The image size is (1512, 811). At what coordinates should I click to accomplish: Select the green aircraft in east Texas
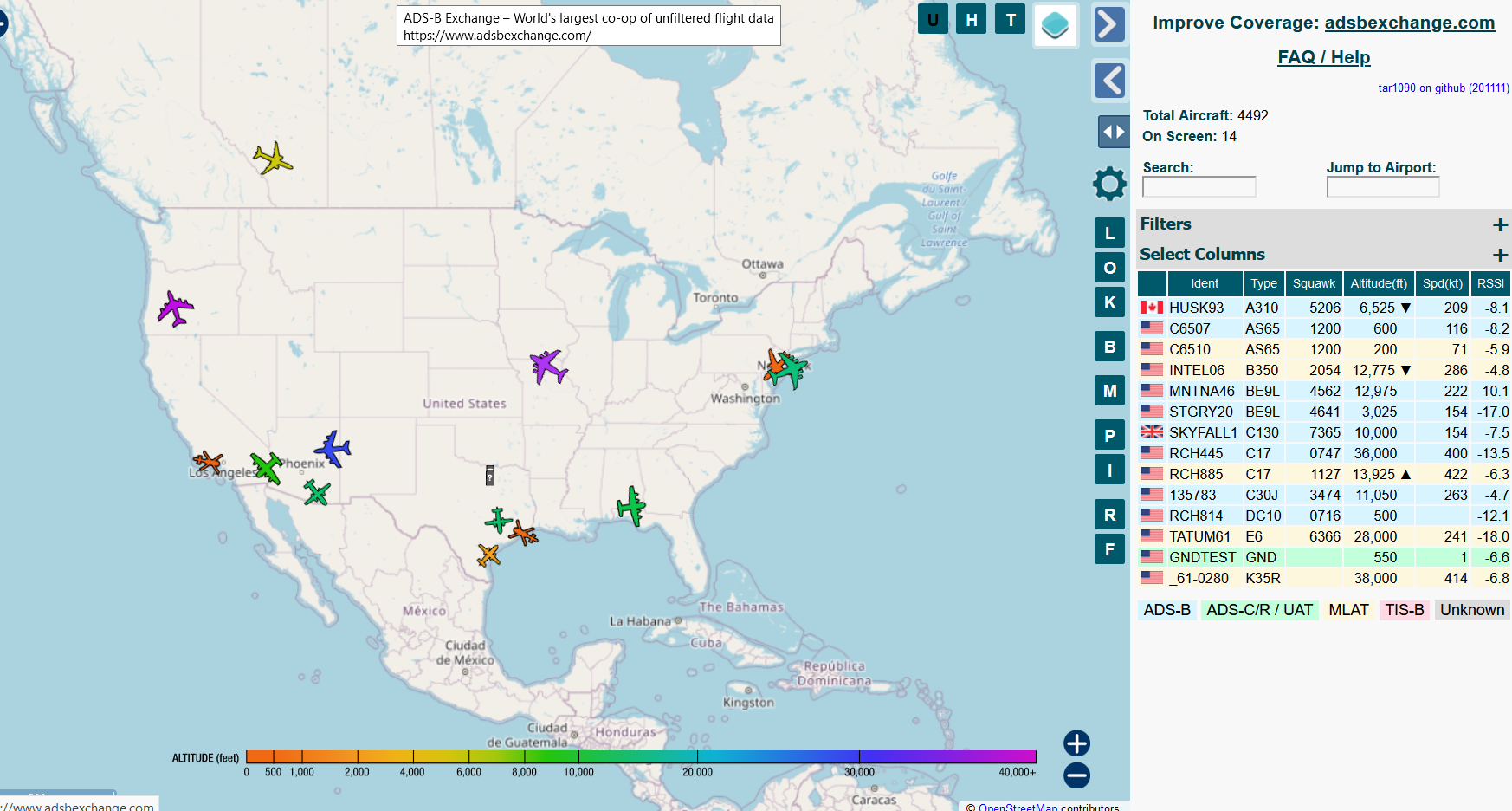coord(498,520)
